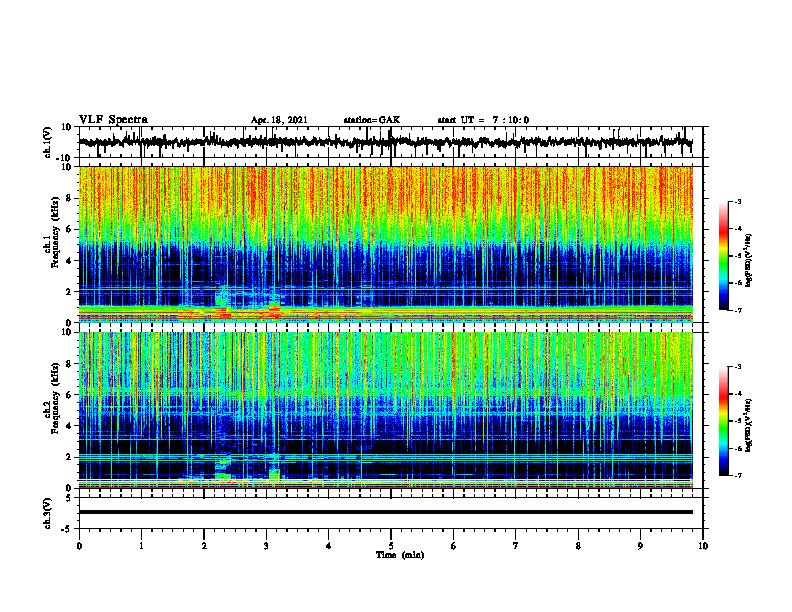Click the "5" tick on ch.3(V) axis
The image size is (792, 612).
(69, 498)
